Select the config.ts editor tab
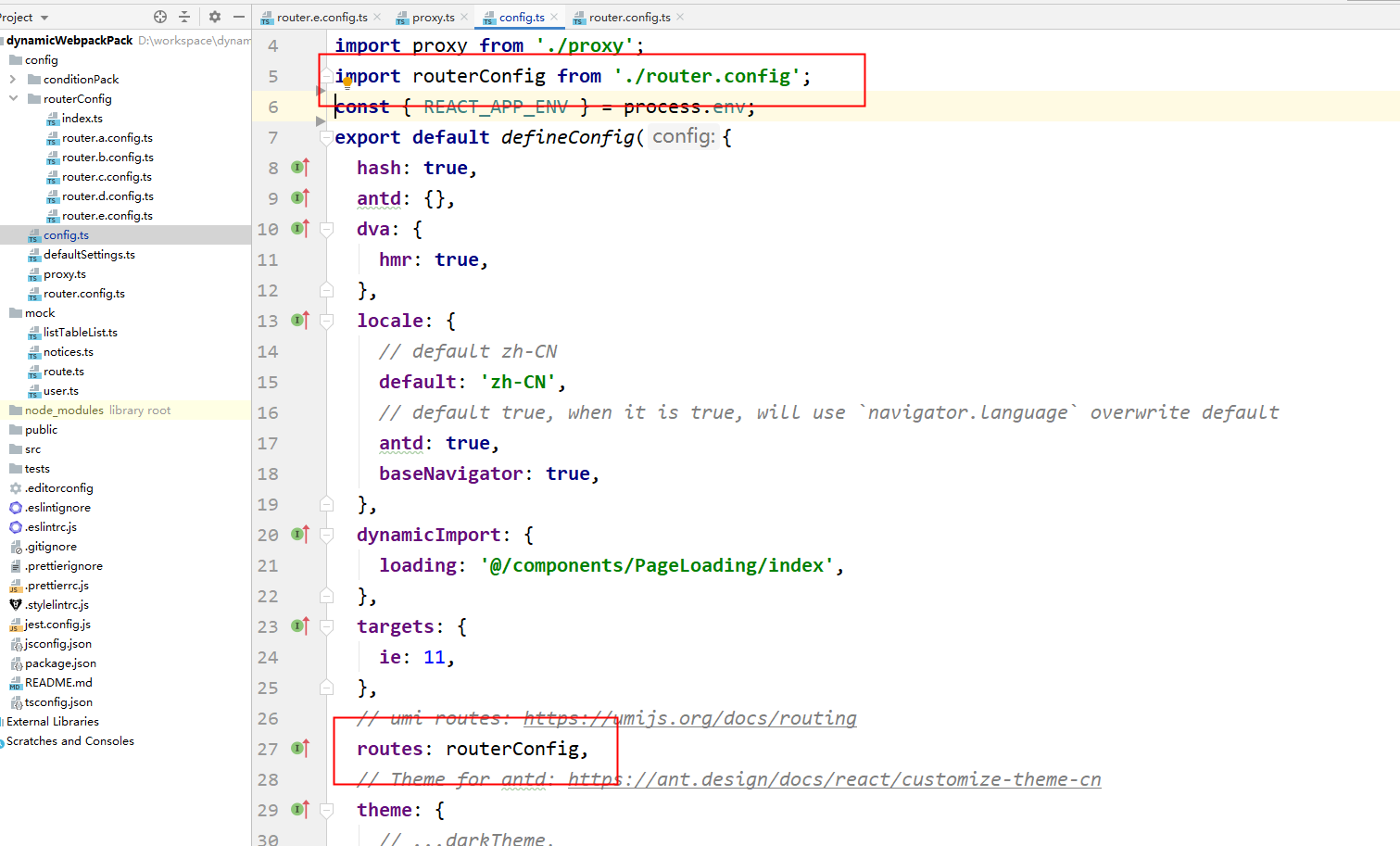Viewport: 1400px width, 846px height. coord(522,18)
